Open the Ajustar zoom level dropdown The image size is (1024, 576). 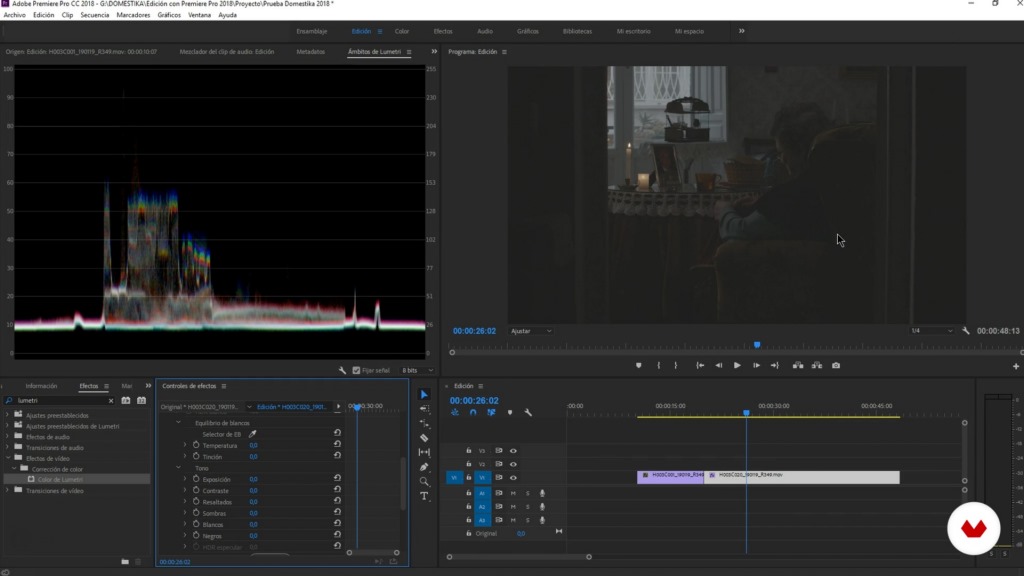point(531,330)
